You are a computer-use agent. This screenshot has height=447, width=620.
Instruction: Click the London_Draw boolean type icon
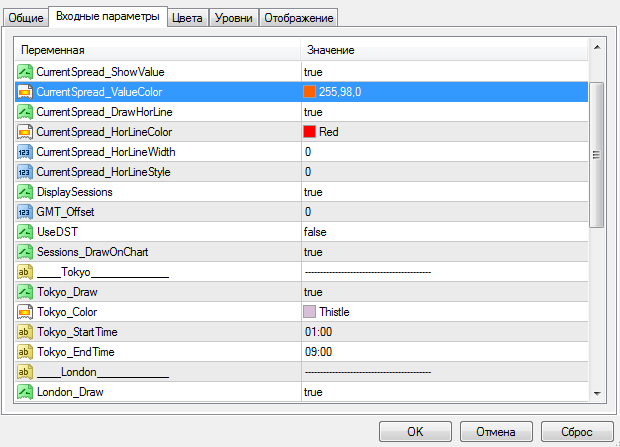click(25, 392)
